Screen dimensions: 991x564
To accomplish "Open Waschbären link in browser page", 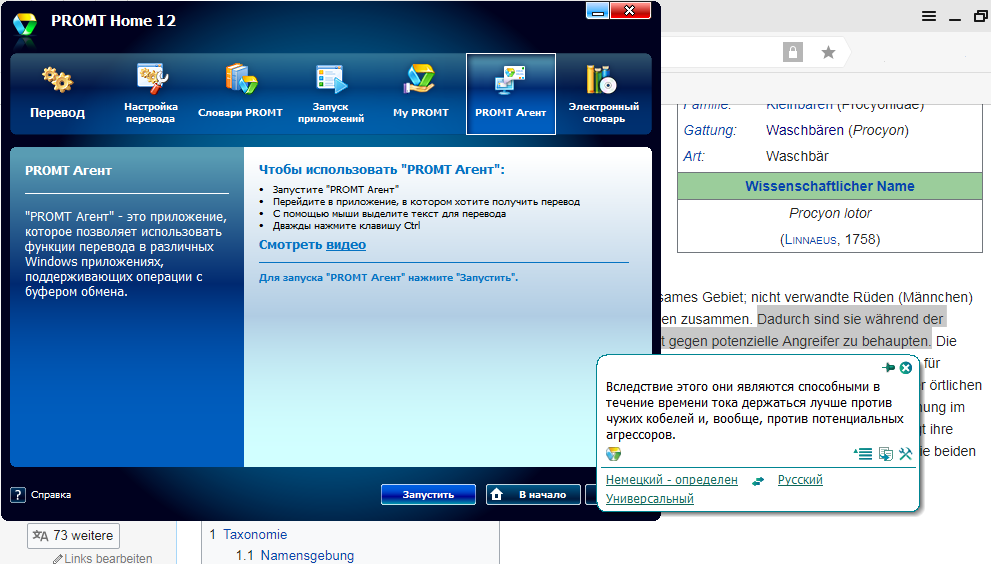I will click(x=805, y=130).
